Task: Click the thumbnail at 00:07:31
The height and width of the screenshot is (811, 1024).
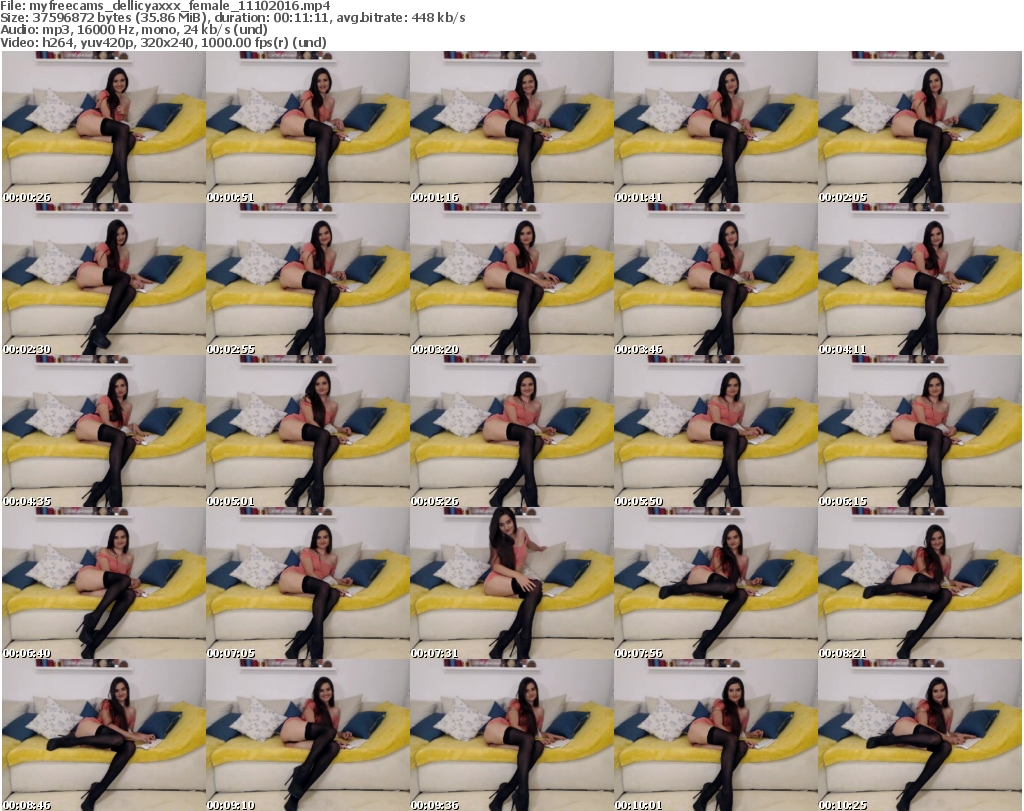Action: 511,583
